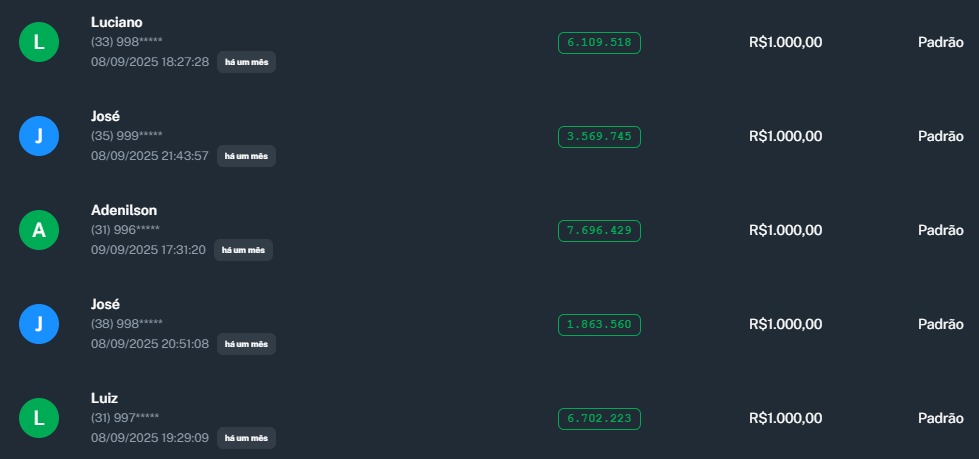Click the number tag 1.863.560
The height and width of the screenshot is (459, 979).
[x=599, y=324]
